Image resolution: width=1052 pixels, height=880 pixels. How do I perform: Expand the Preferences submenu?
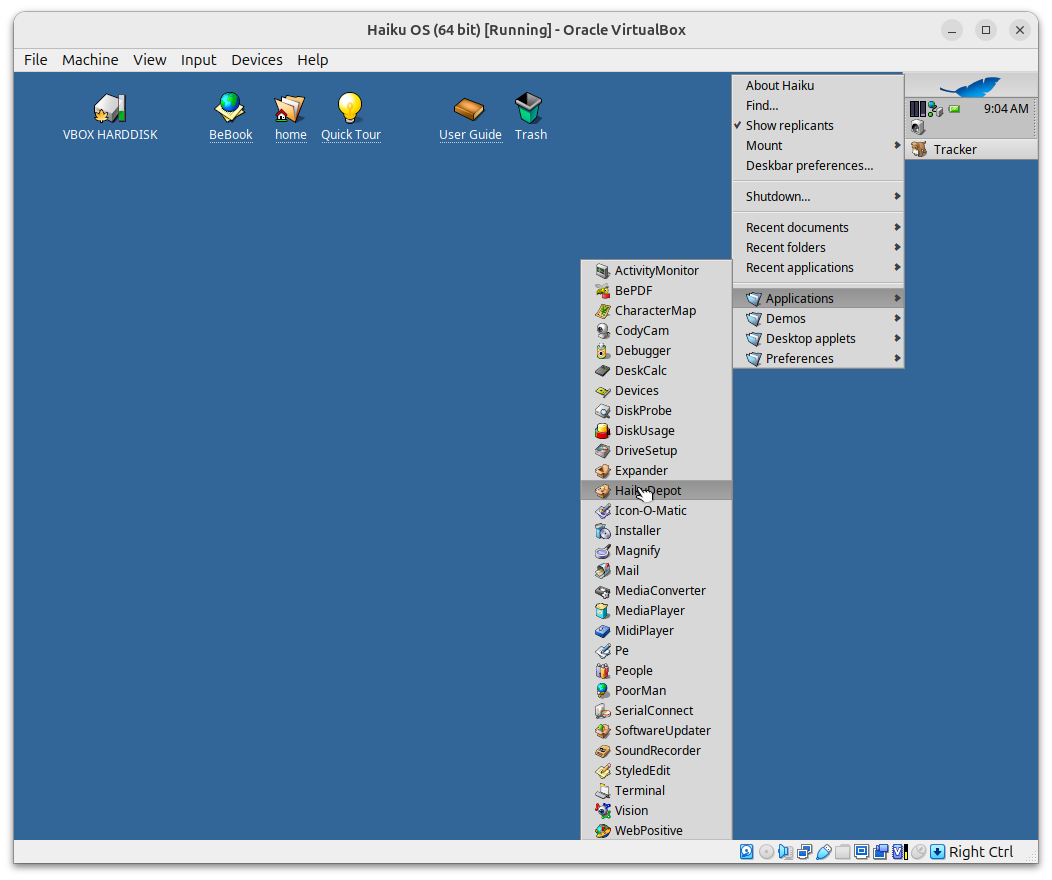(x=818, y=359)
